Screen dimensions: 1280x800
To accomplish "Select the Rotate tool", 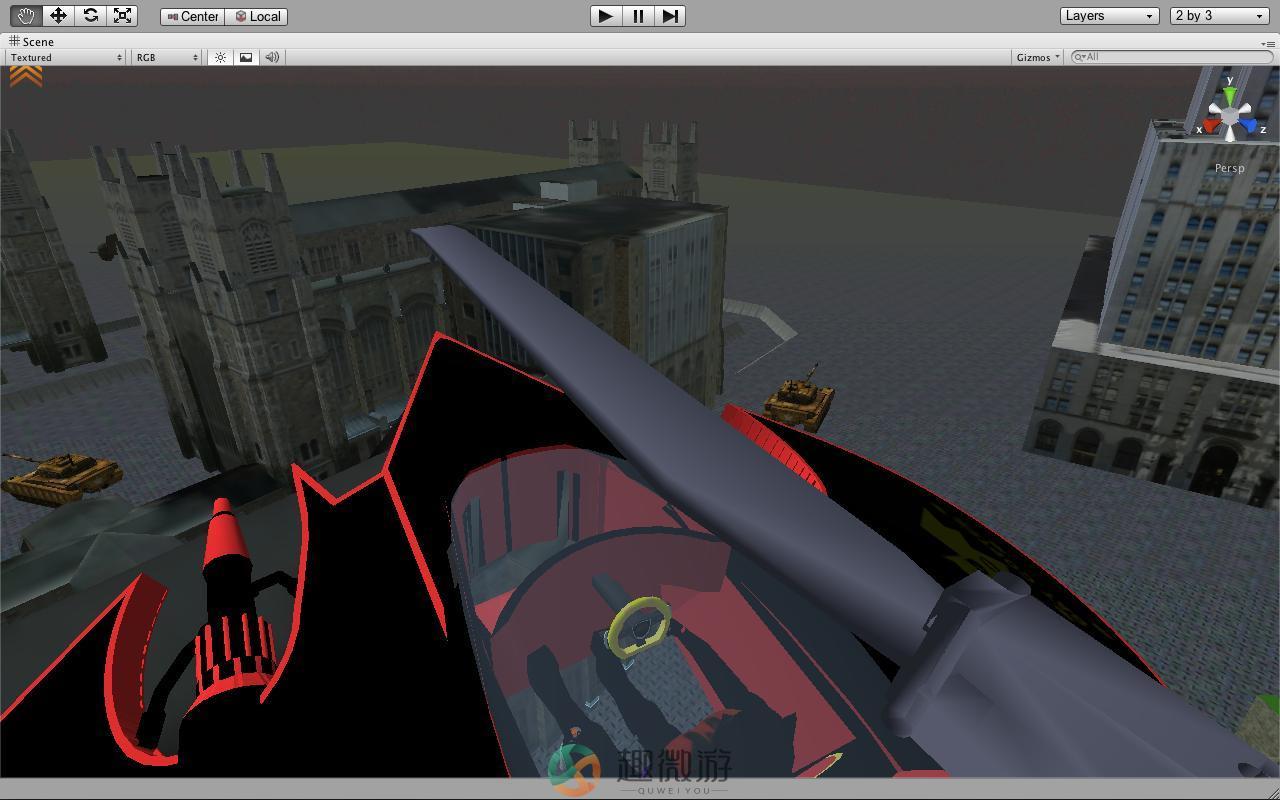I will tap(90, 16).
